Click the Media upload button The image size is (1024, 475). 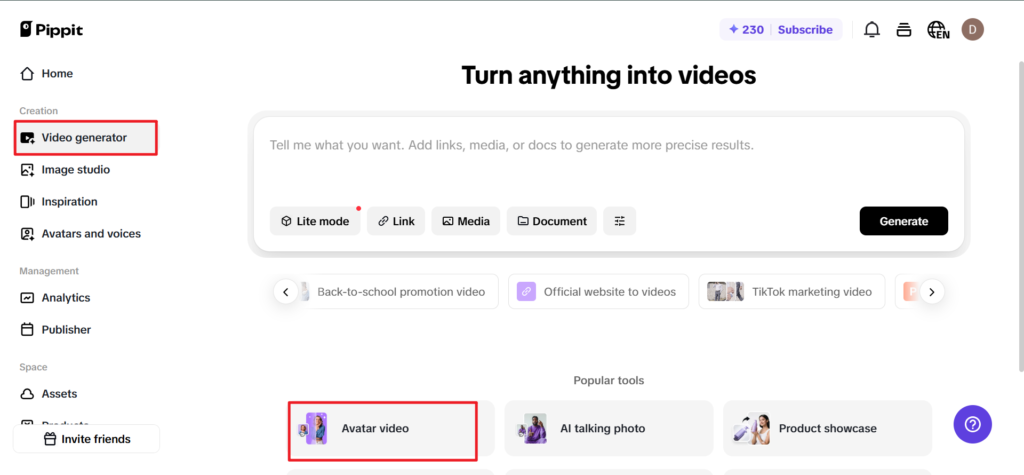tap(466, 221)
